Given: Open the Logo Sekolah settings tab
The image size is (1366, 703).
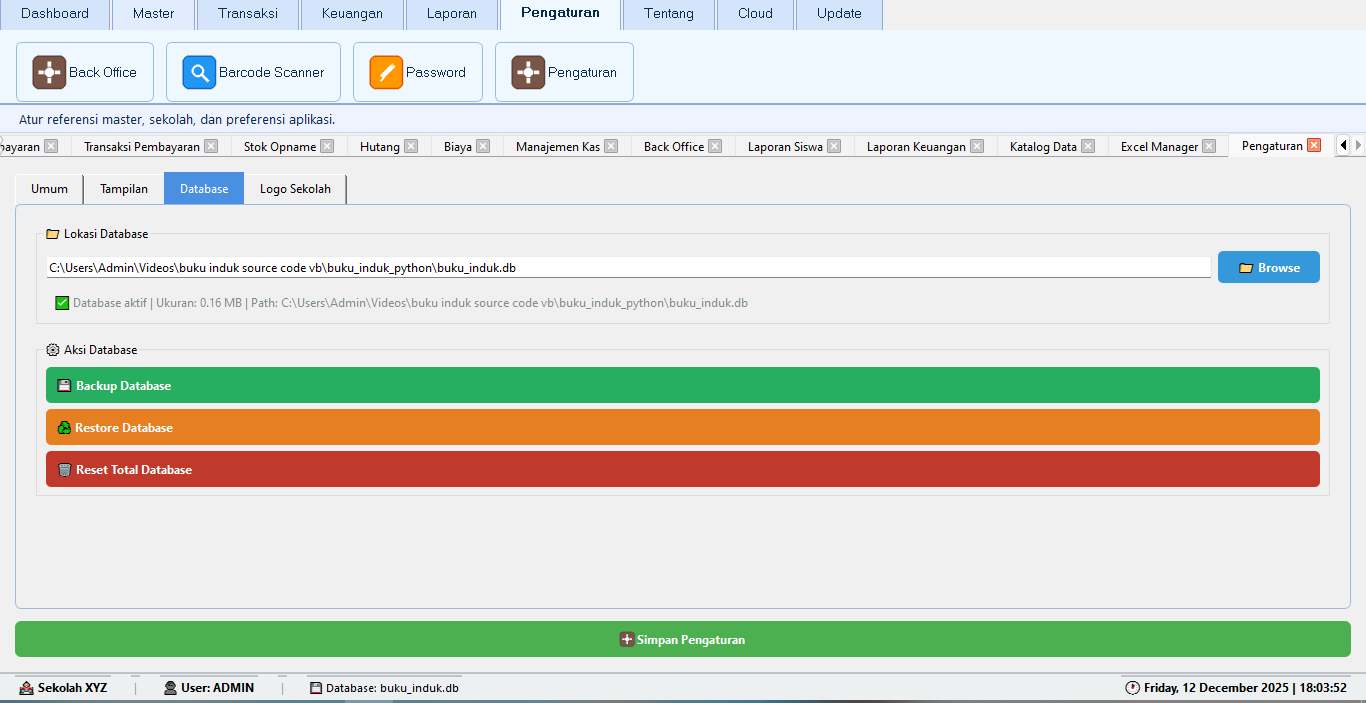Looking at the screenshot, I should coord(295,189).
